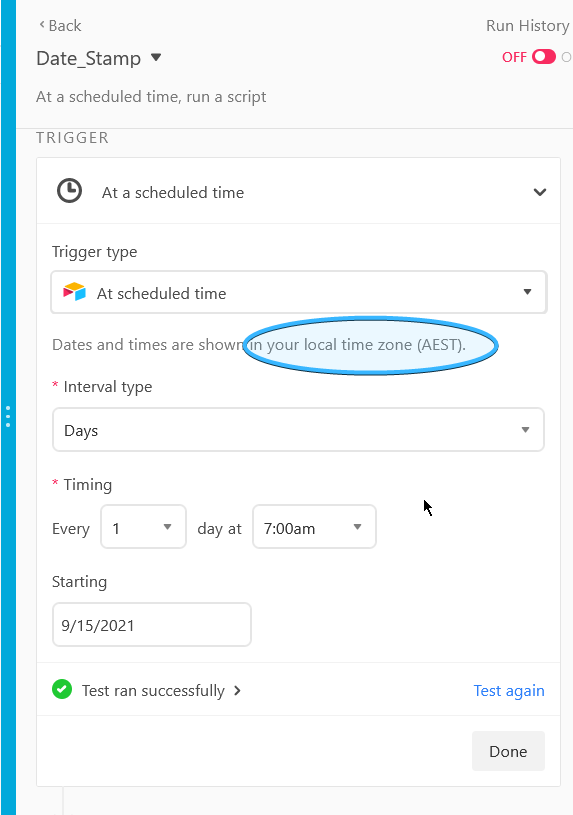
Task: Open Run History
Action: 527,25
